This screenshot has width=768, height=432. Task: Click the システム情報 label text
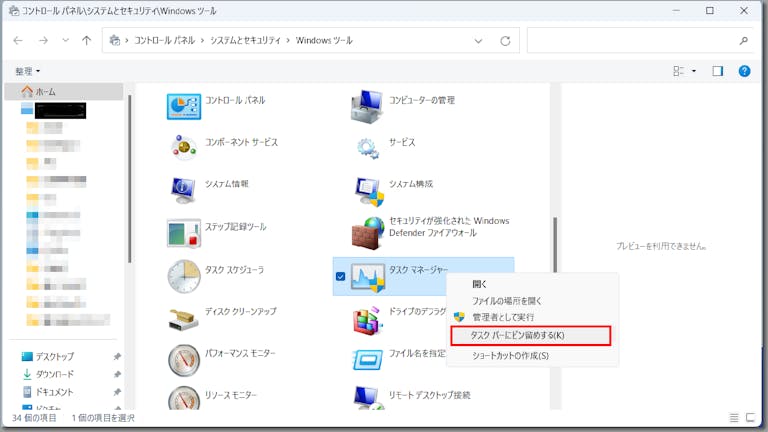point(227,184)
